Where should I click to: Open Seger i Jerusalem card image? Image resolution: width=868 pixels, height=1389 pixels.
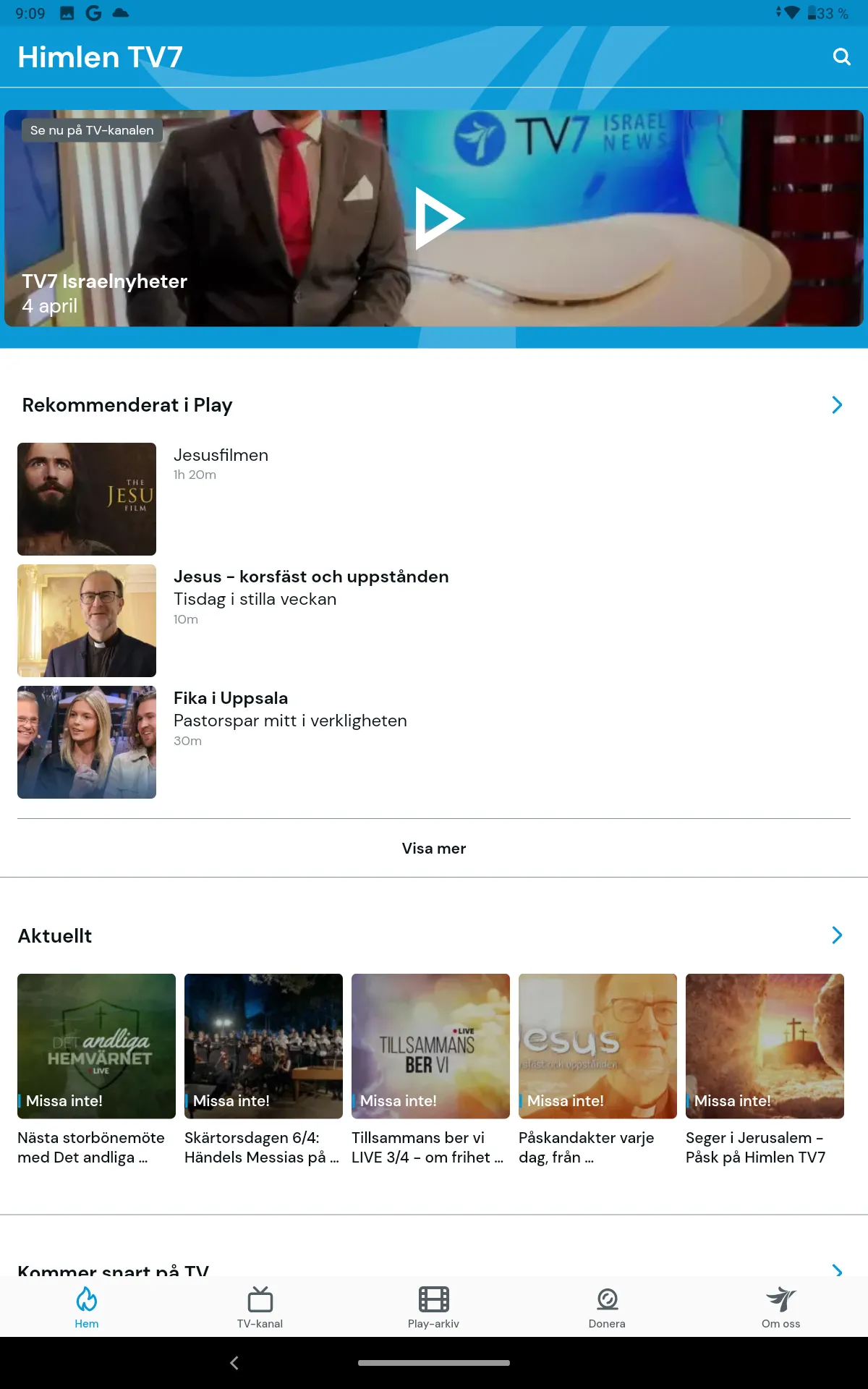(765, 1046)
